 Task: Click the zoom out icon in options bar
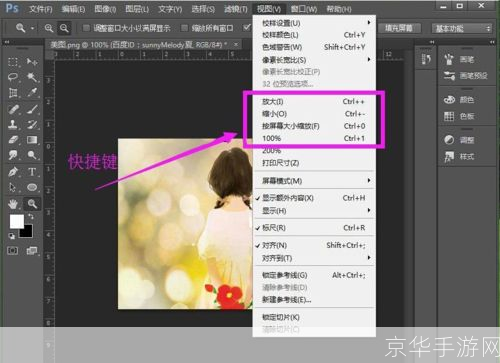pyautogui.click(x=64, y=28)
